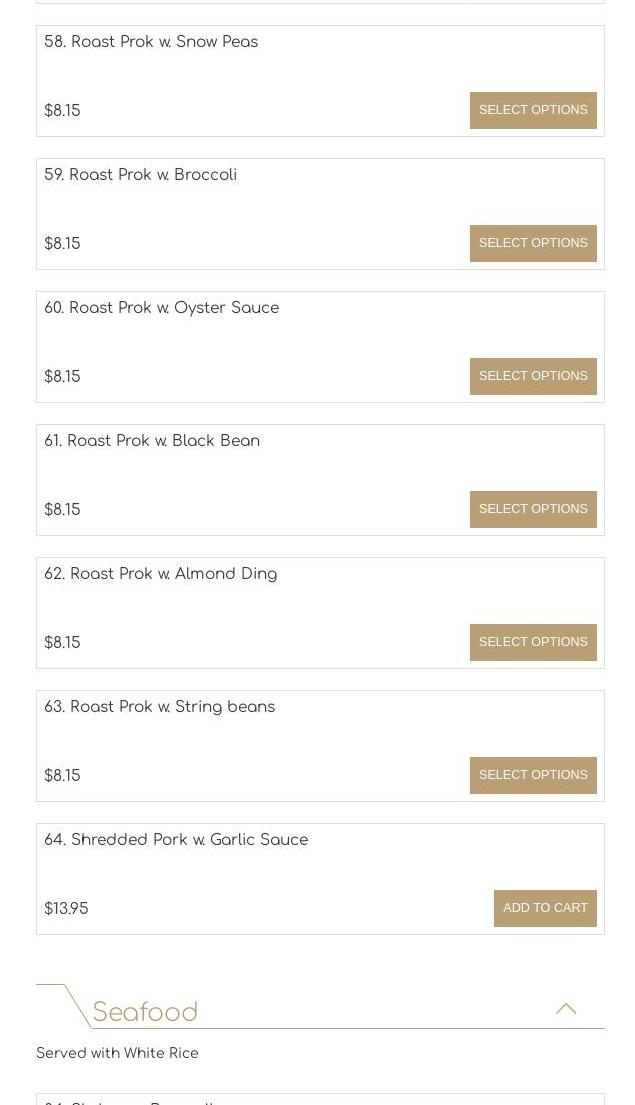The height and width of the screenshot is (1105, 635).
Task: Open the 64. Shredded Pork w. Garlic Sauce title
Action: click(176, 840)
